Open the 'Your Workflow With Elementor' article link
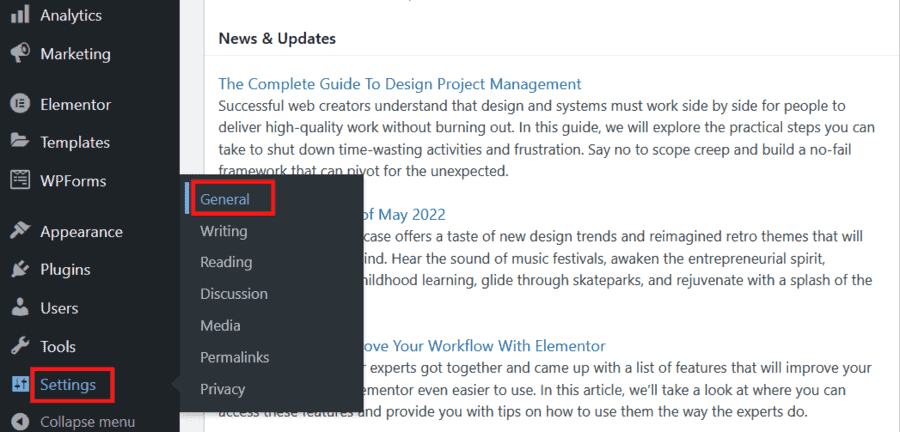 pos(484,346)
